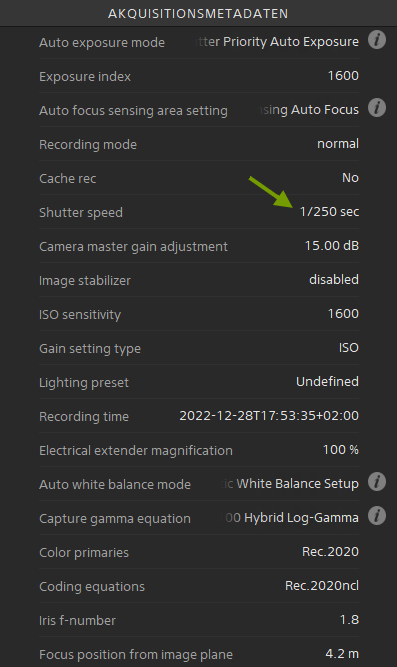Select the Shutter speed value 1/250 sec

329,211
